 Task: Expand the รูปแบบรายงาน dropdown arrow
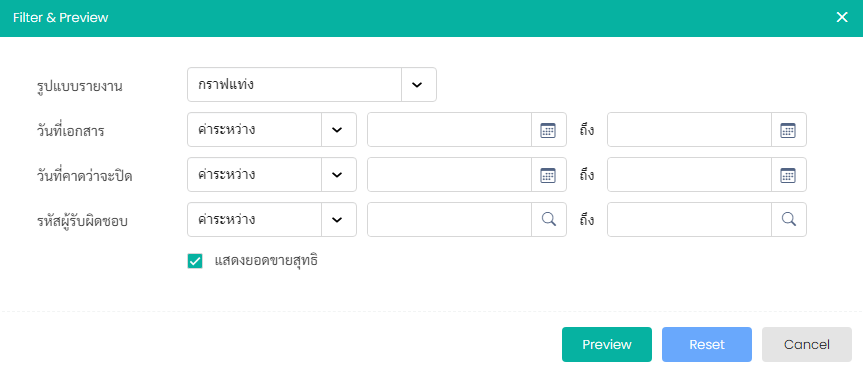pos(418,85)
